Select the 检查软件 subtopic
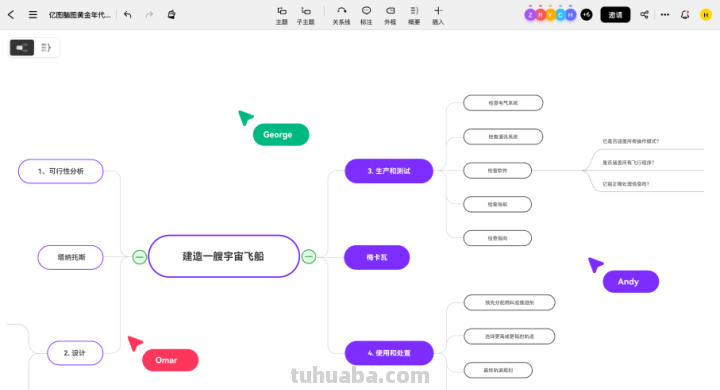 coord(497,170)
